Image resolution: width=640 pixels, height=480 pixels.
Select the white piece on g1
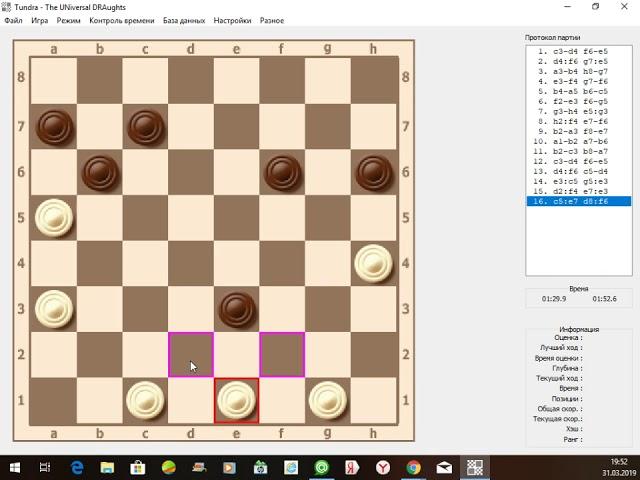coord(328,400)
